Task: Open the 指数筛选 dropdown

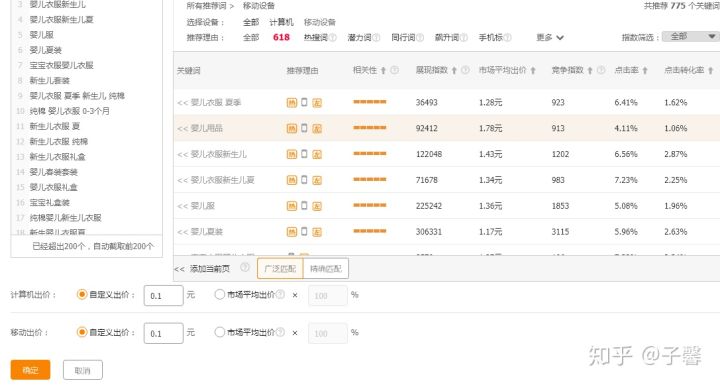Action: 690,37
